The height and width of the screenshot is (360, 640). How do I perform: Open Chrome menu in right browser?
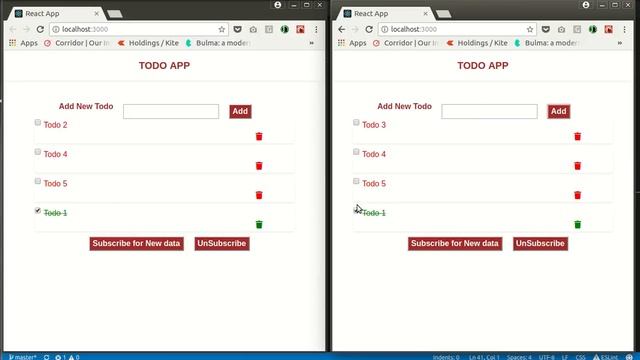coord(624,29)
